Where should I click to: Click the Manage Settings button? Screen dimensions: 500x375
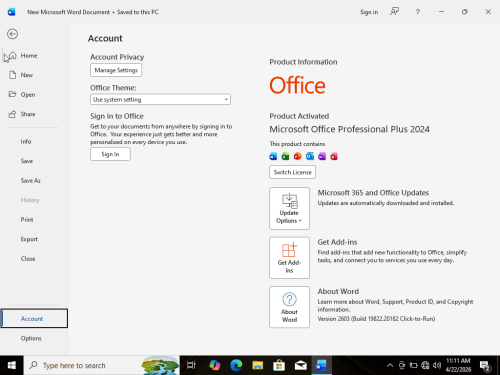pyautogui.click(x=116, y=70)
